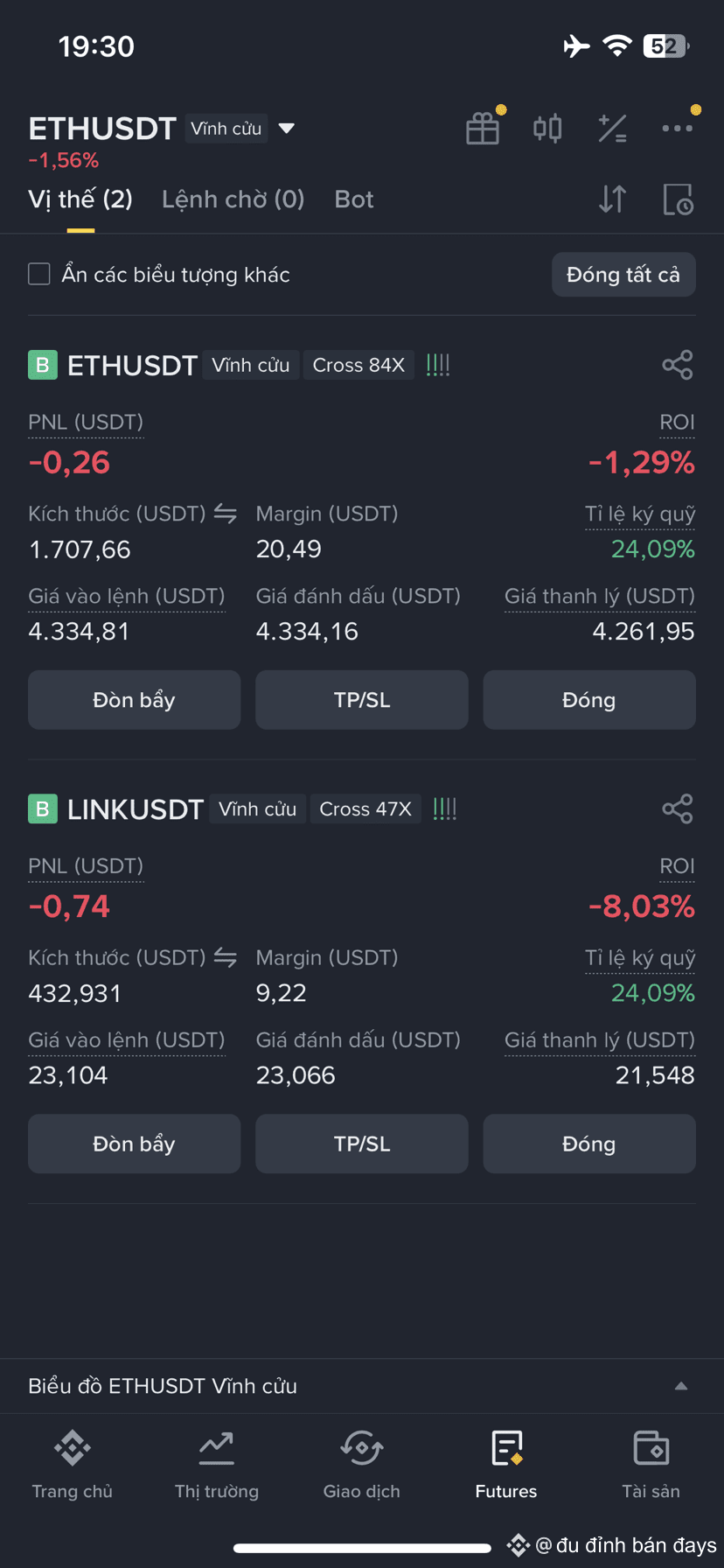The width and height of the screenshot is (724, 1568).
Task: Tap the 'Đóng tất cả' button
Action: coord(623,275)
